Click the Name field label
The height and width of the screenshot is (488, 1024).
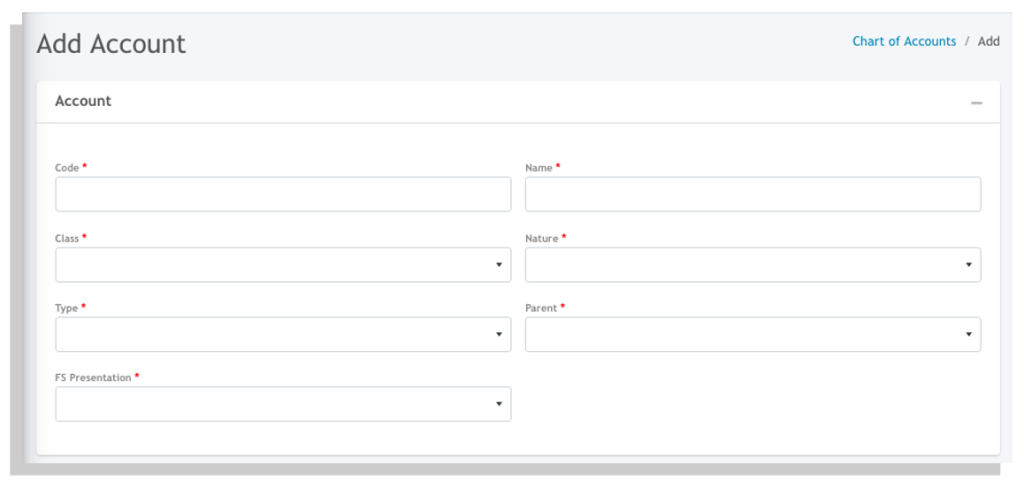(x=539, y=168)
